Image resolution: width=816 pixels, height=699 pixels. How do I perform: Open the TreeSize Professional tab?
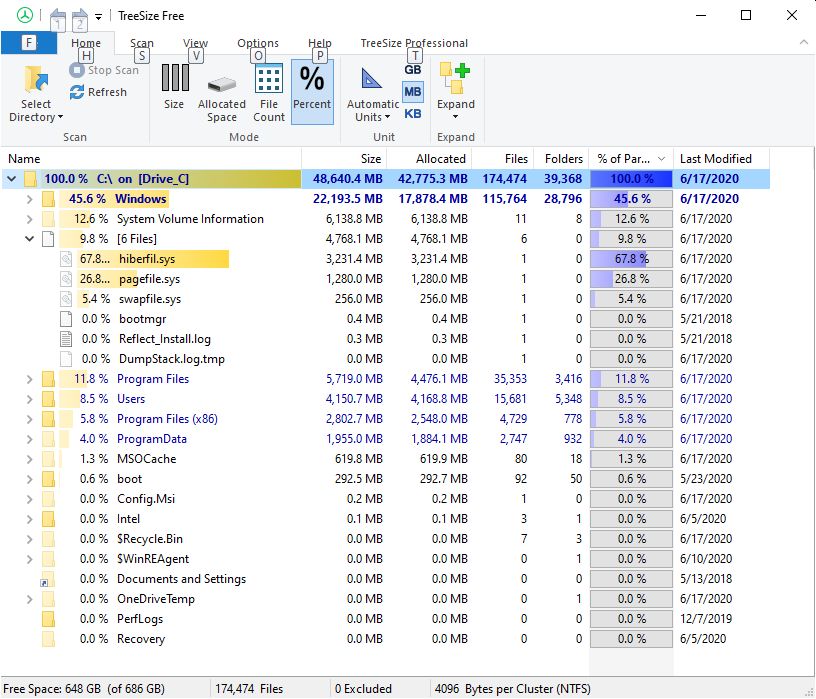[414, 43]
